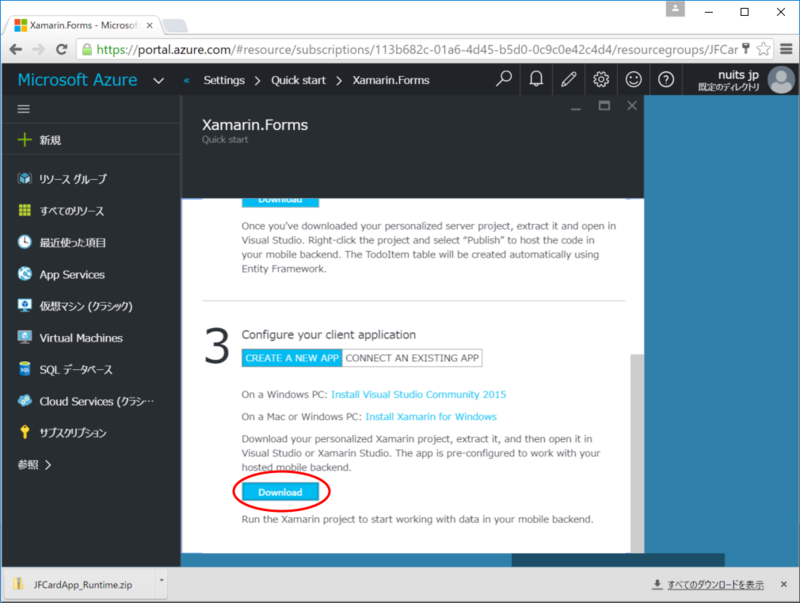This screenshot has width=800, height=603.
Task: Select CONNECT AN EXISTING APP tab
Action: pyautogui.click(x=412, y=358)
